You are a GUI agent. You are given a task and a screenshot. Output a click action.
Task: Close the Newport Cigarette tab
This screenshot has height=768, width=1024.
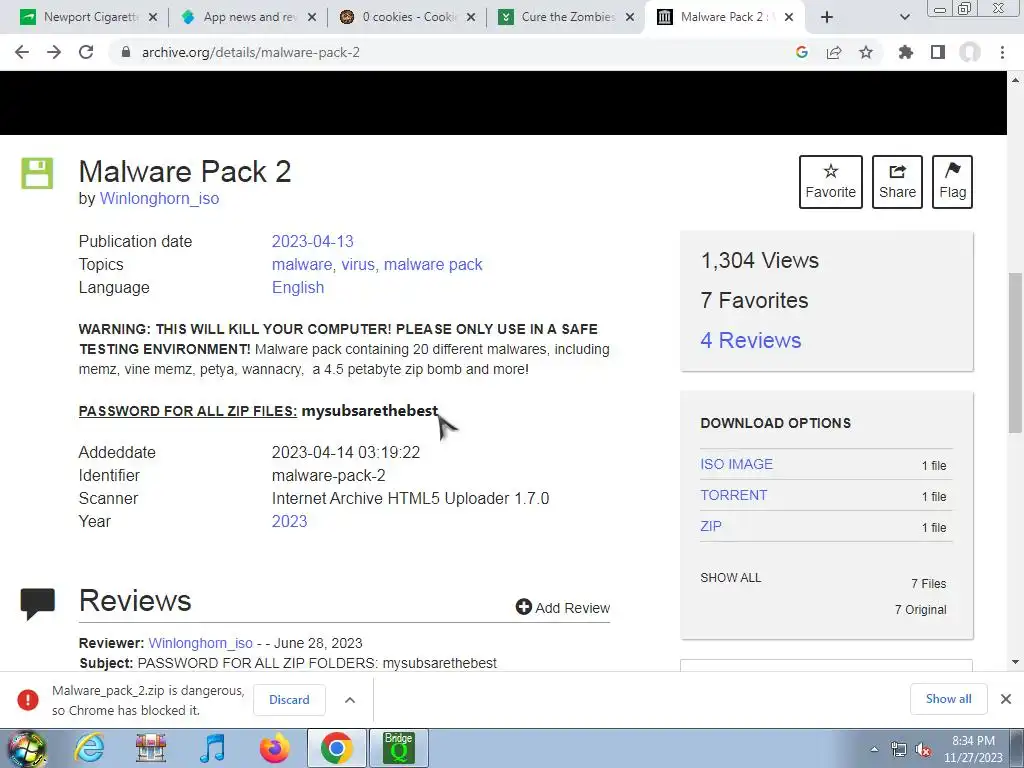click(x=153, y=17)
